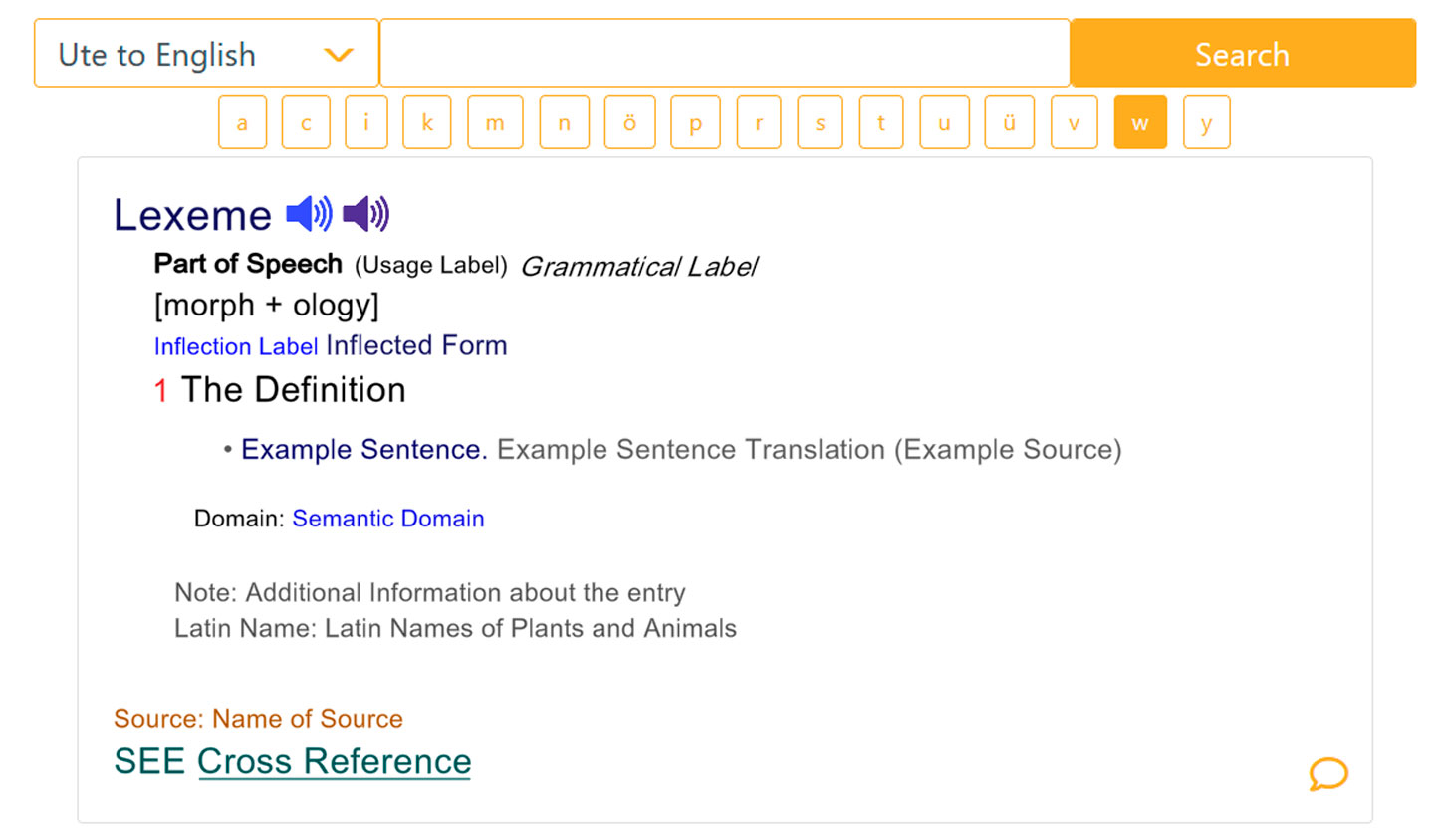Switch to the 'a' letter tab

click(242, 121)
